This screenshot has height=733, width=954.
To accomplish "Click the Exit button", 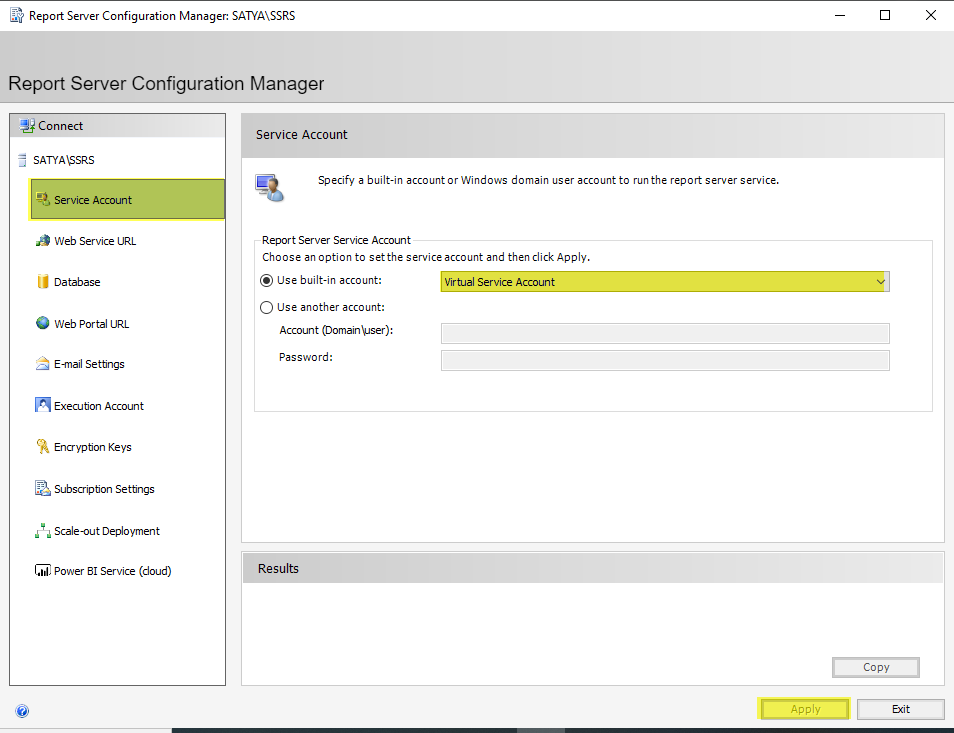I will tap(900, 709).
